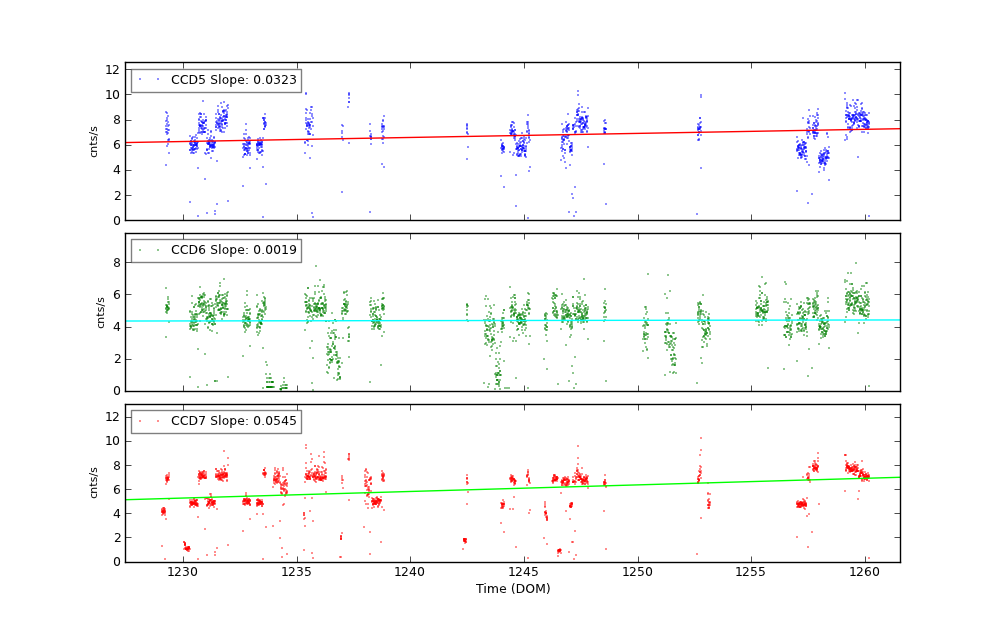Click the CCD6 Slope: 0.0019 legend box
This screenshot has height=624, width=1000.
click(x=216, y=251)
